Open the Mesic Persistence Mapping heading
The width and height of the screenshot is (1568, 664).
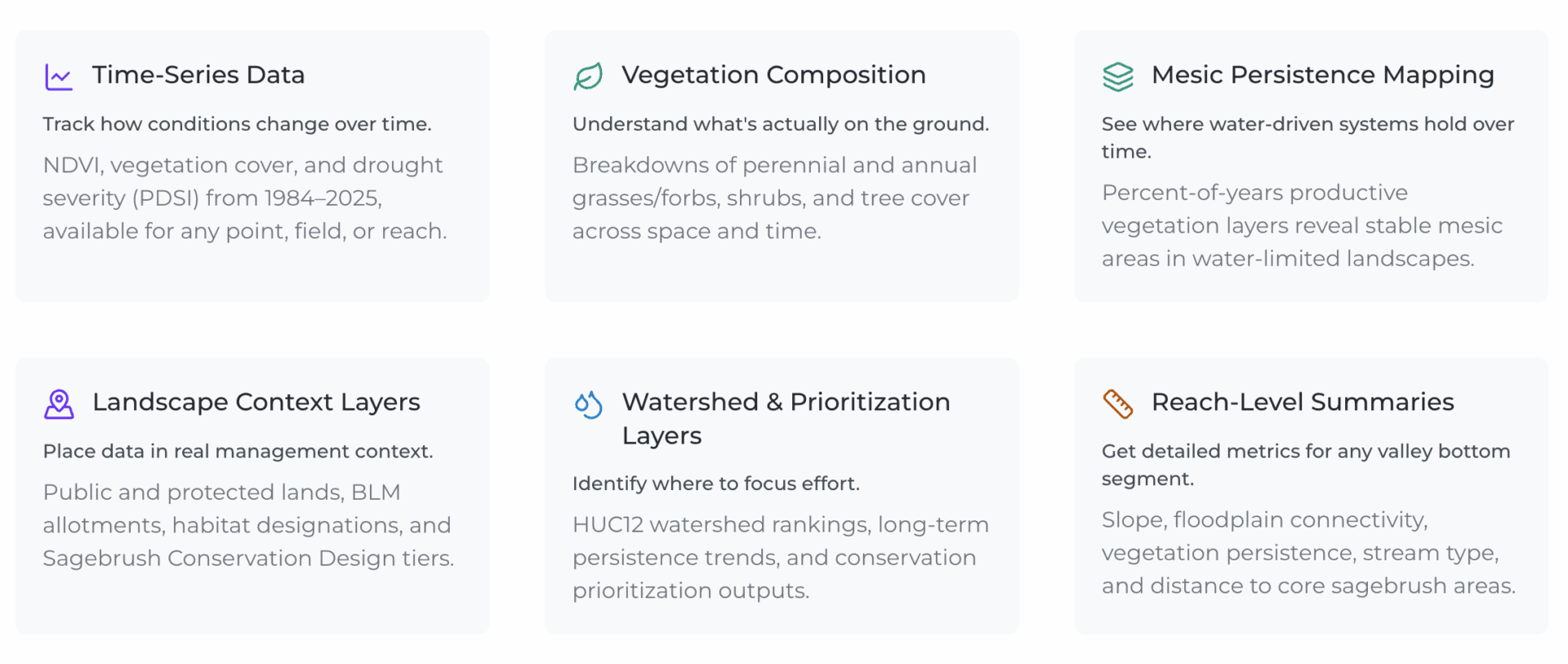pyautogui.click(x=1323, y=75)
